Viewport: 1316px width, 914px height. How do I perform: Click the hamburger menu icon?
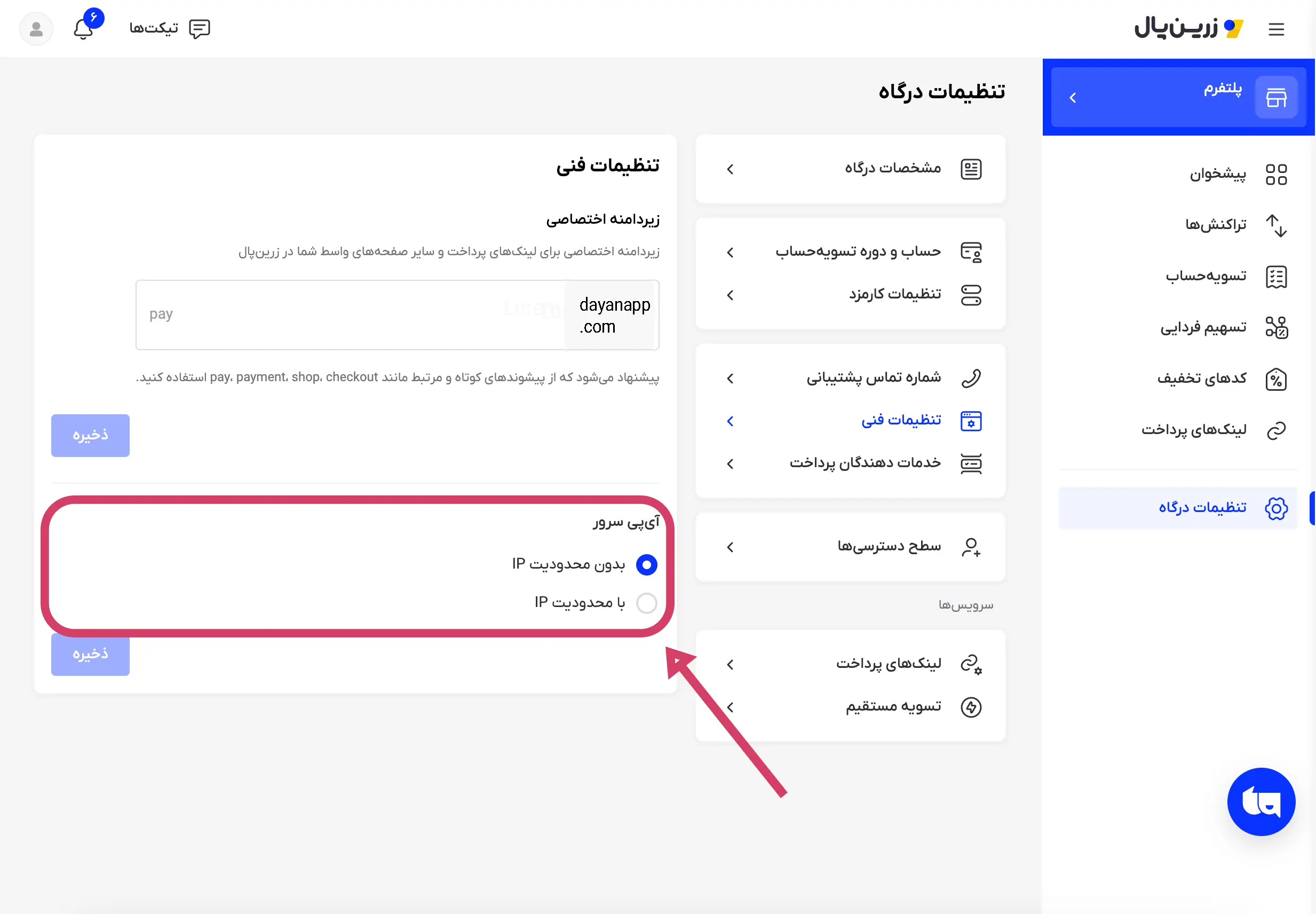coord(1276,29)
